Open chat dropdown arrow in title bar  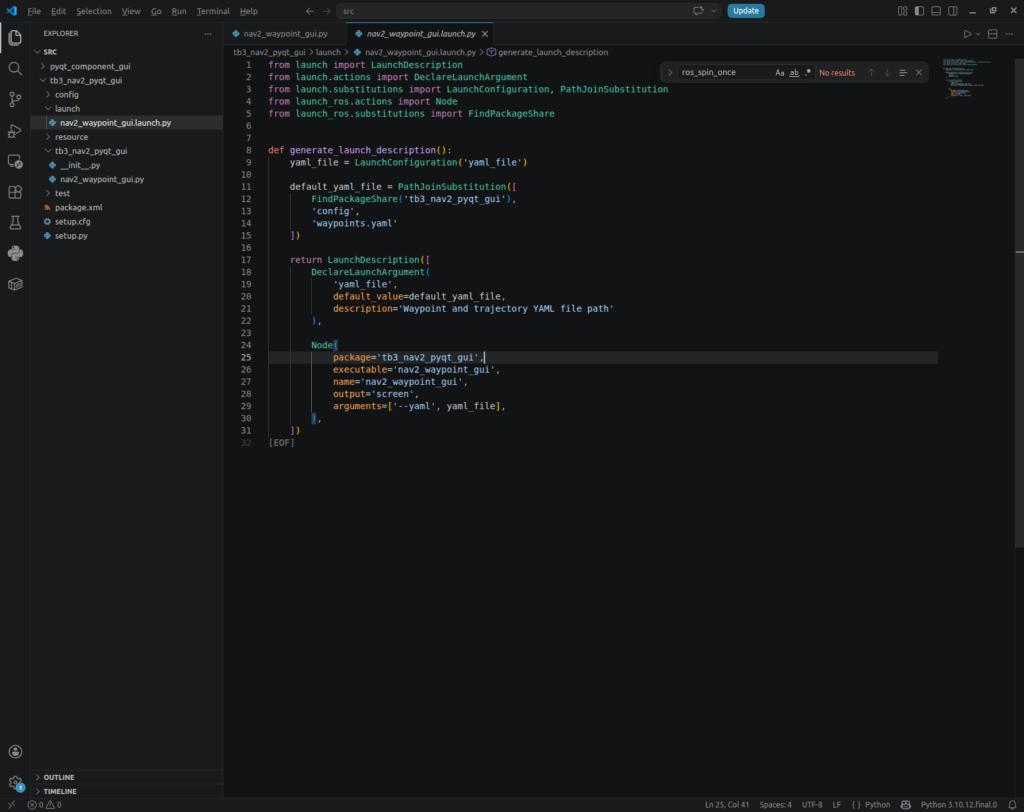pos(714,11)
